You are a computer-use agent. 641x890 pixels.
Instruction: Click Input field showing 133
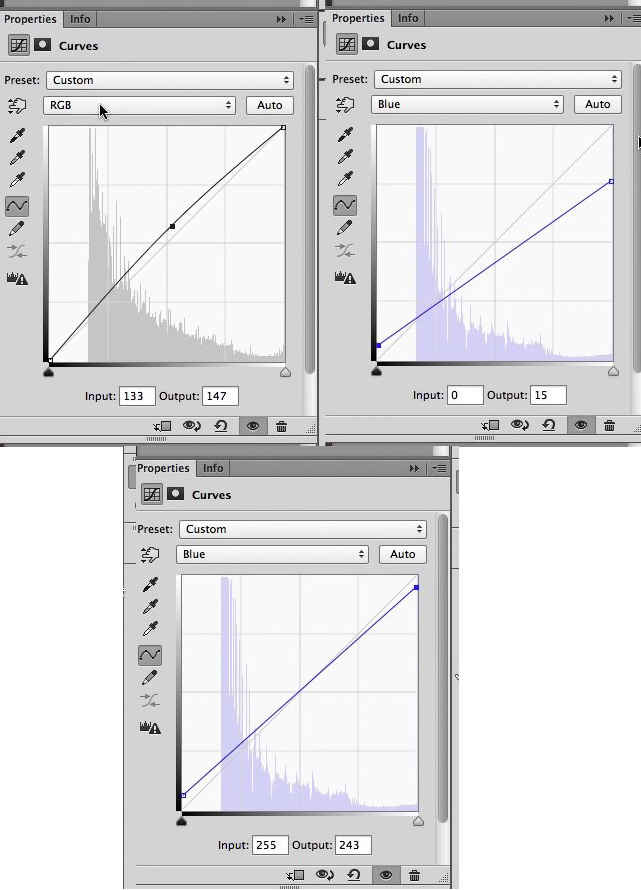point(137,396)
